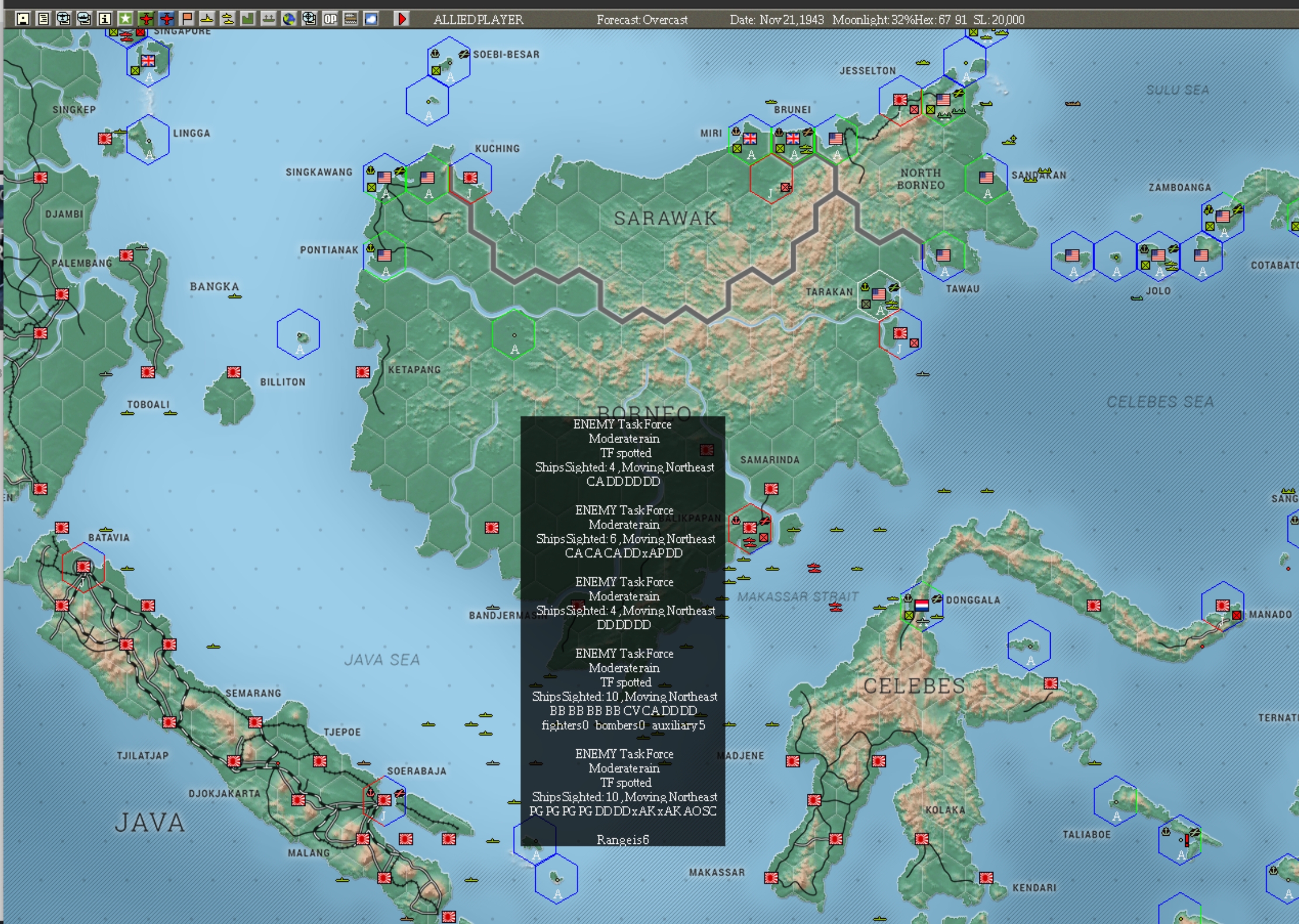This screenshot has height=924, width=1299.
Task: Click the Japanese flag unit at Batavia
Action: [84, 566]
